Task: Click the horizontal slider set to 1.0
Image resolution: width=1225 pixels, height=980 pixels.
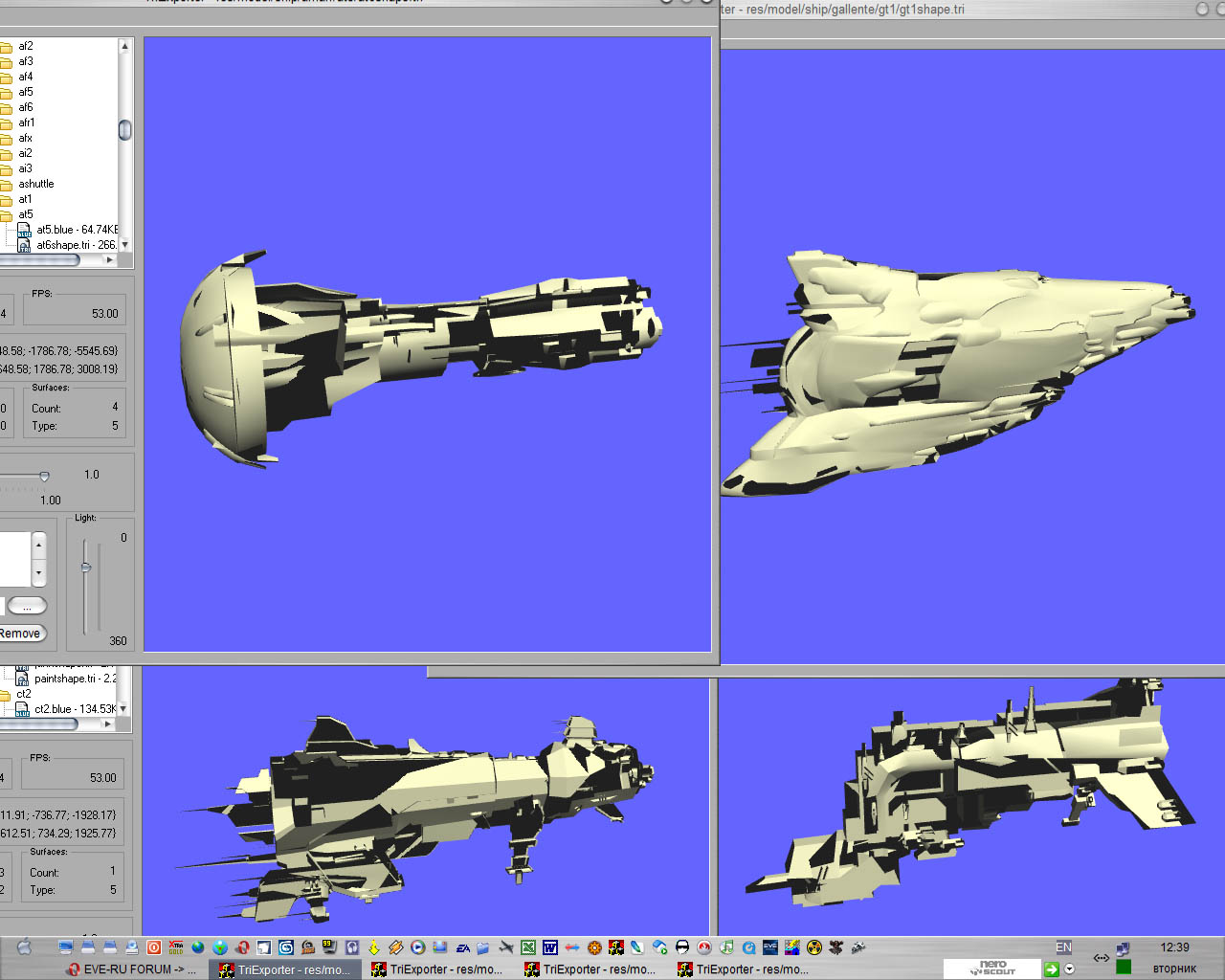Action: point(44,476)
